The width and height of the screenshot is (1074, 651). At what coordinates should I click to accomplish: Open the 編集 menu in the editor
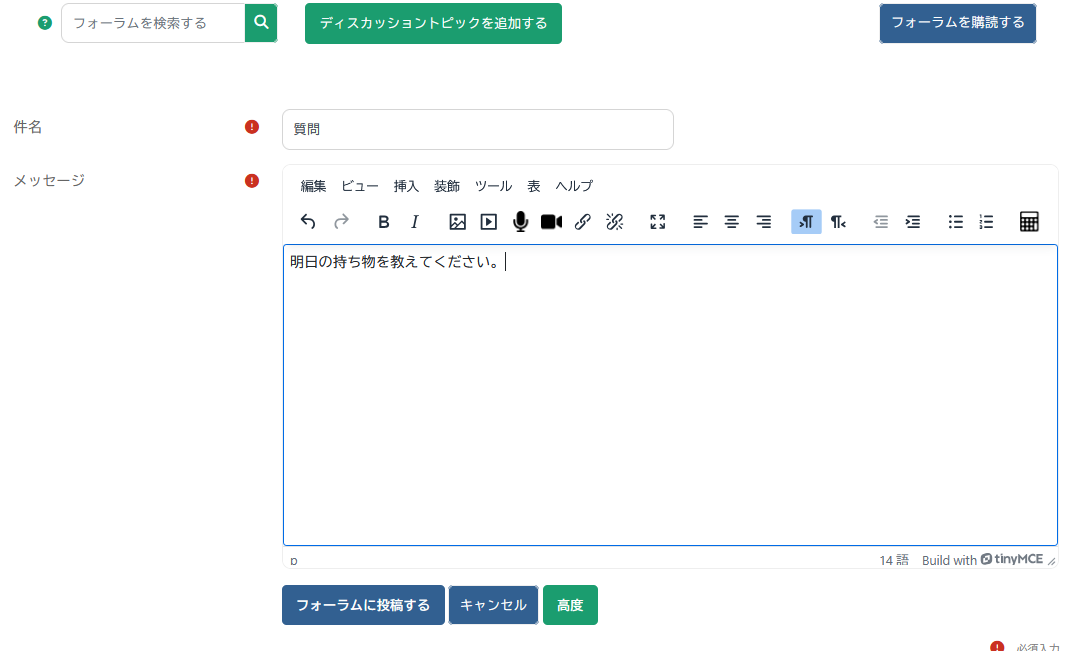[313, 186]
